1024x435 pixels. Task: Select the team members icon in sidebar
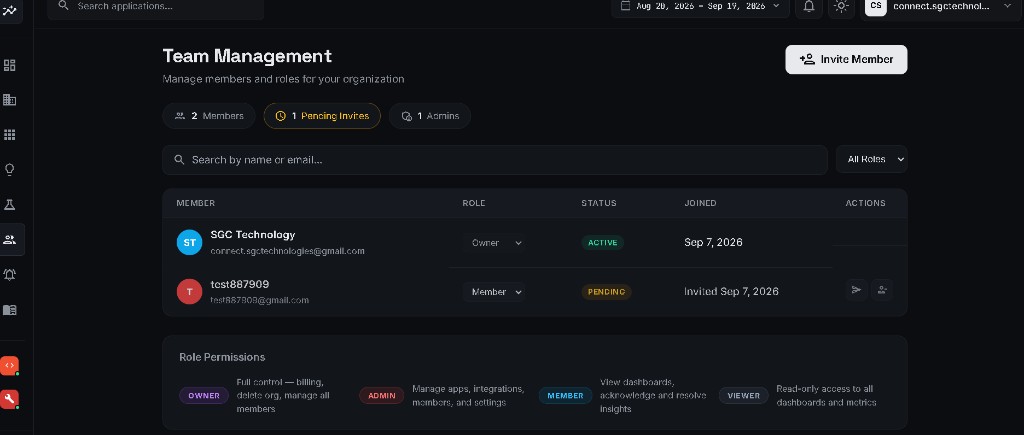[10, 240]
